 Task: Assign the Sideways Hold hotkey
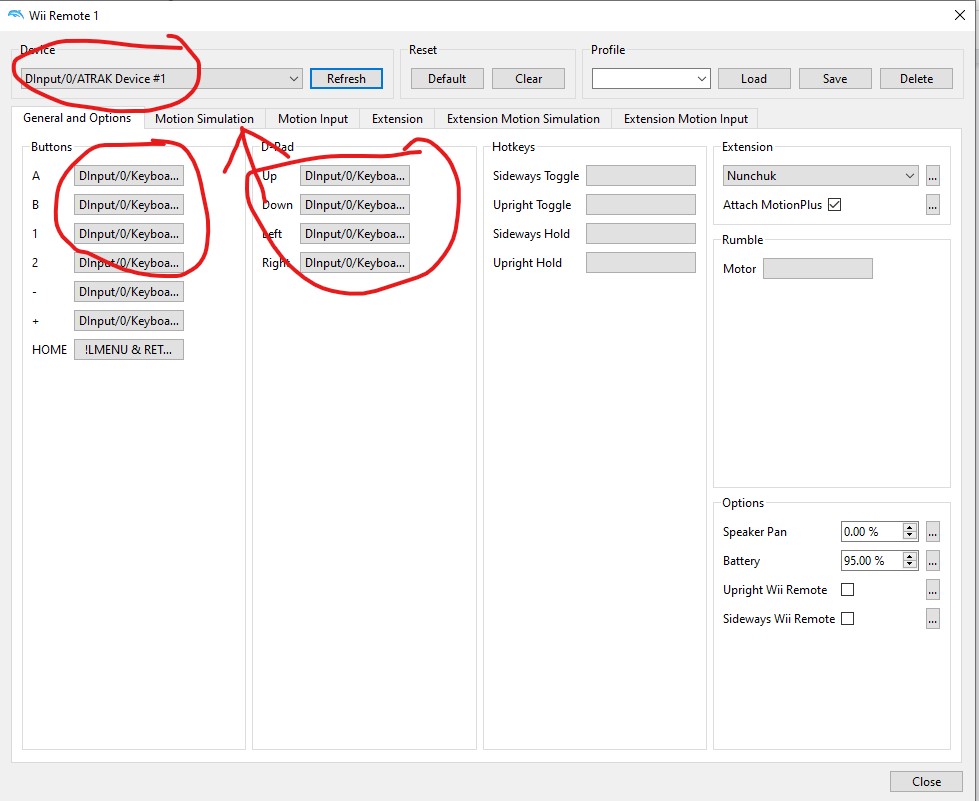coord(641,233)
